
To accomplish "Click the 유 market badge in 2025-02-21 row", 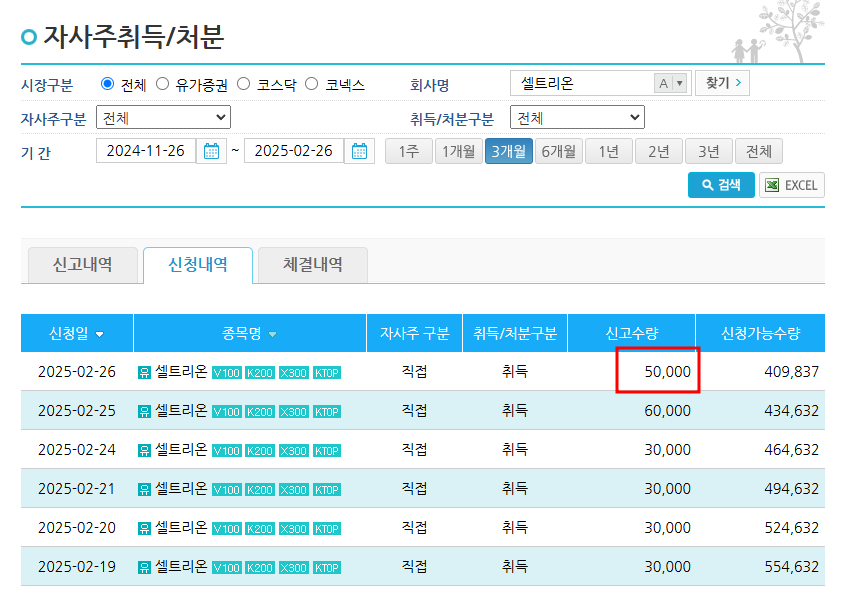I will click(144, 490).
